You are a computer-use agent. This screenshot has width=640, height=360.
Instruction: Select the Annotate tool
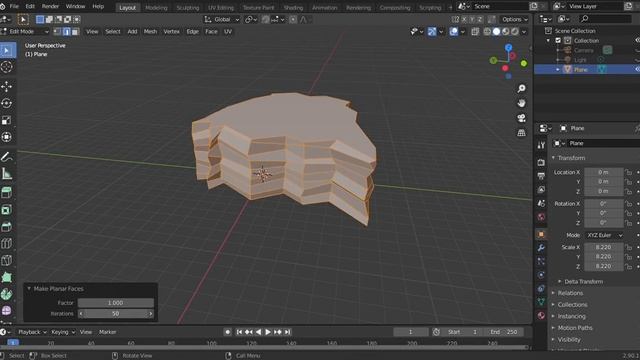pos(7,156)
